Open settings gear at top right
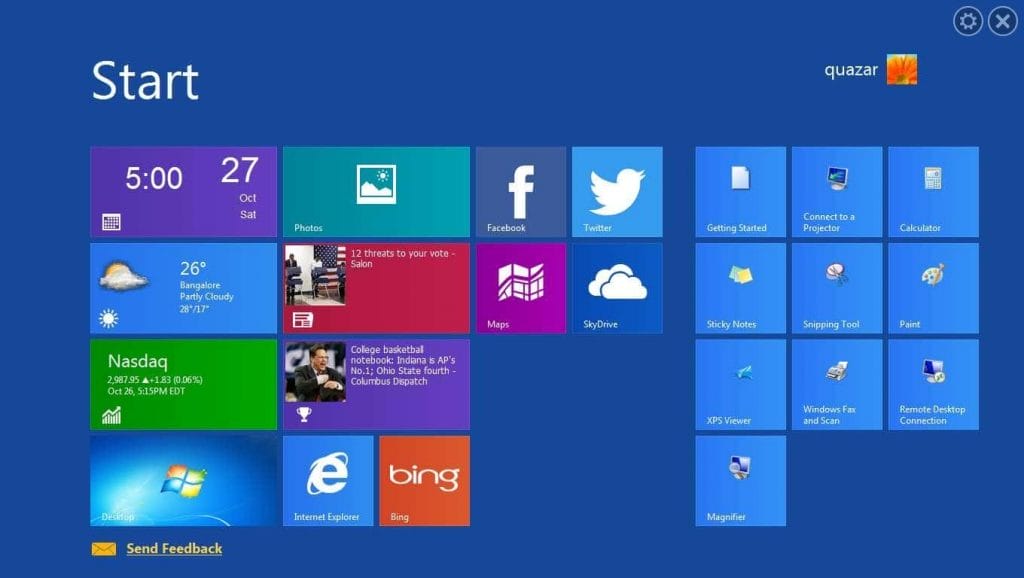1024x578 pixels. pyautogui.click(x=968, y=21)
